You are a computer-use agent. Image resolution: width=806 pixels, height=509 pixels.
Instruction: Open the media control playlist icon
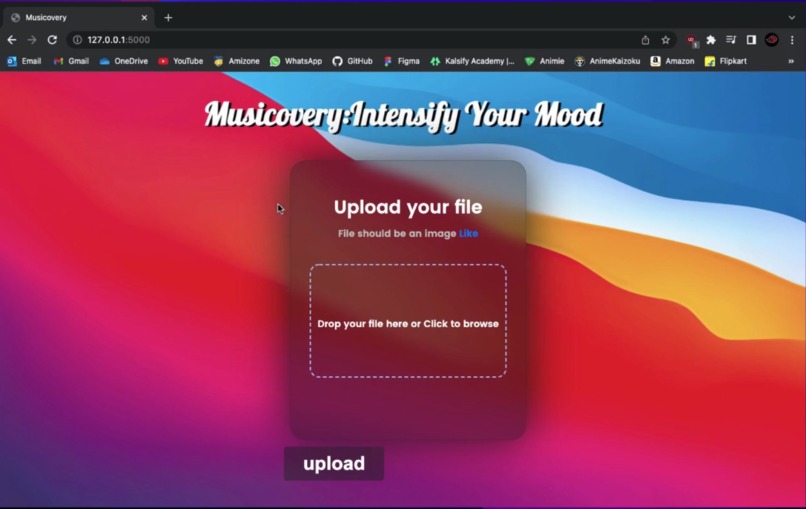point(731,40)
